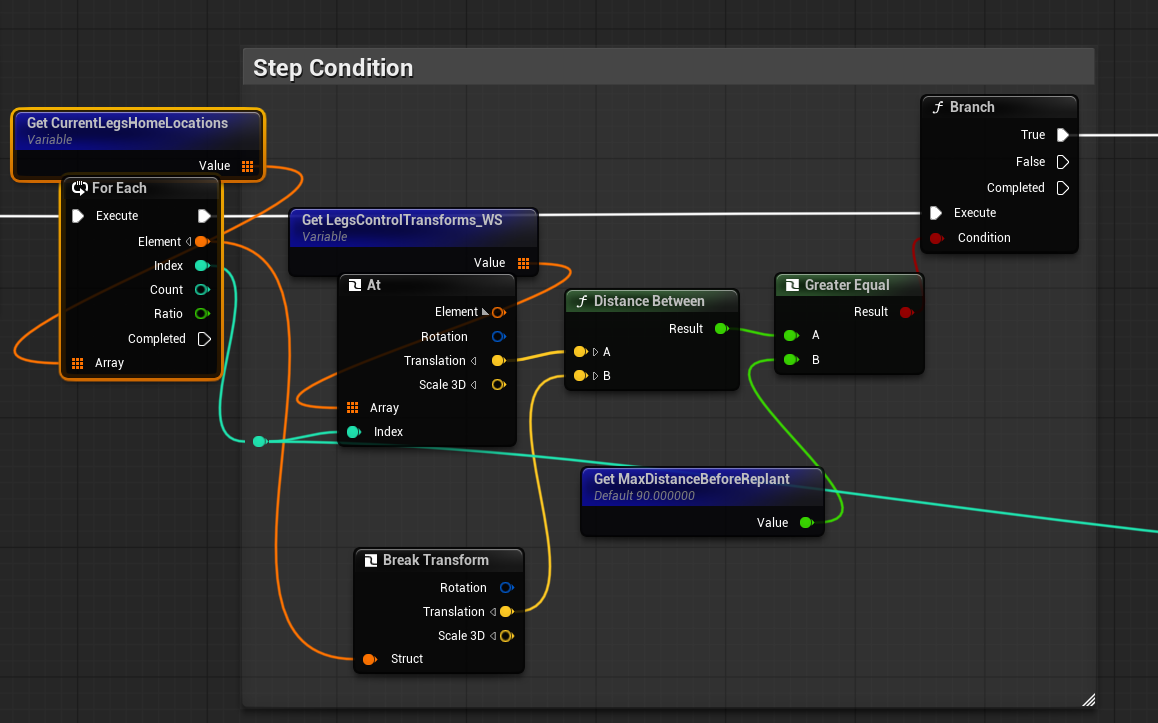
Task: Click the Default 90.000000 subtitle text
Action: 644,496
